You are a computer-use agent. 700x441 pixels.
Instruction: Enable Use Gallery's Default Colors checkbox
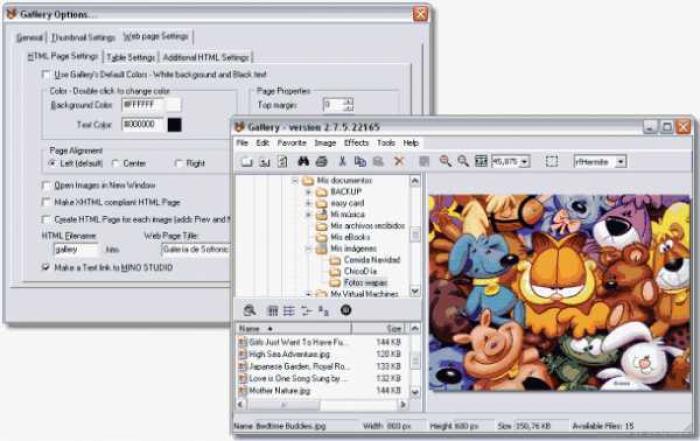pos(46,75)
